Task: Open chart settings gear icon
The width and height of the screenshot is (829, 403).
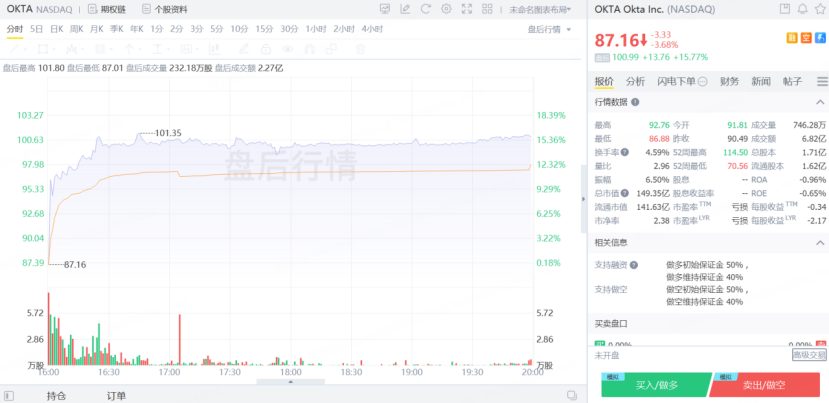Action: pos(446,9)
